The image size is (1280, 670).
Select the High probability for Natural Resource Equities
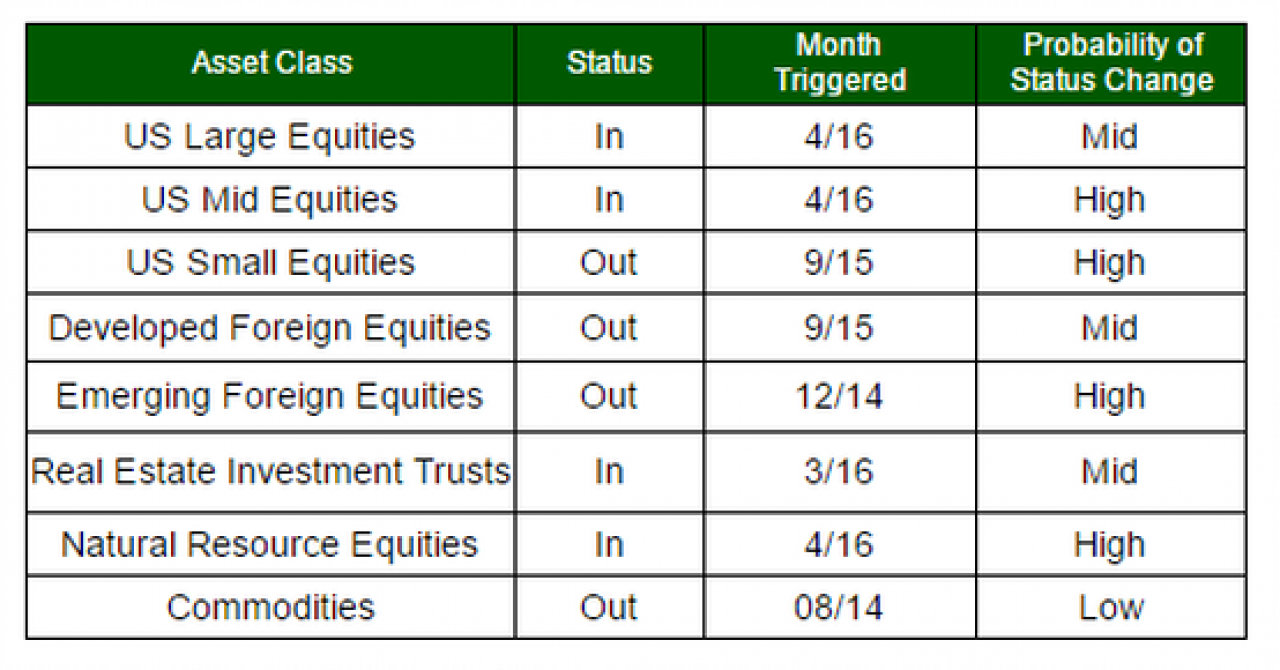[x=1110, y=545]
